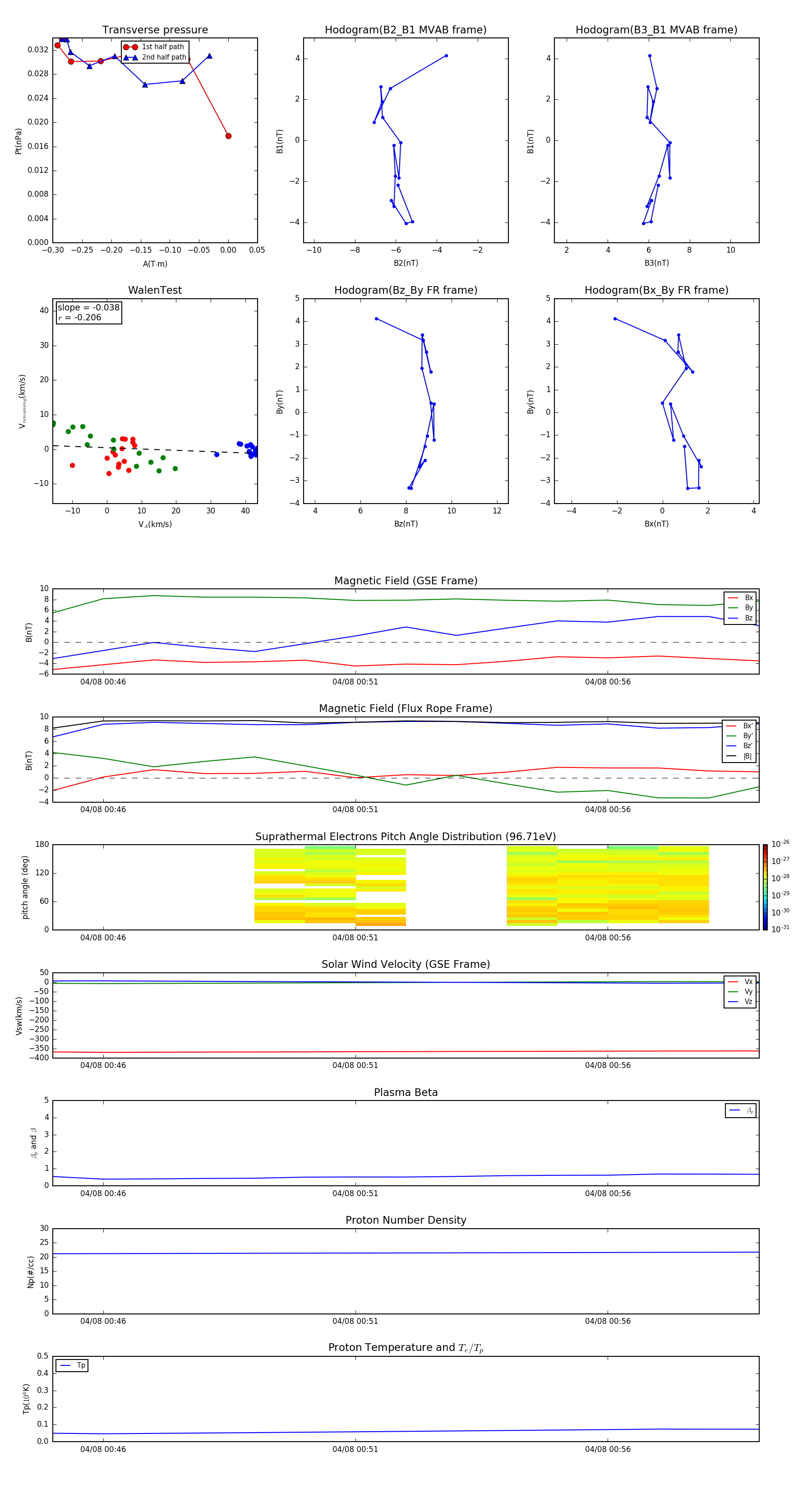Click the "1st half path" legend entry
812x1489 pixels.
[x=154, y=47]
